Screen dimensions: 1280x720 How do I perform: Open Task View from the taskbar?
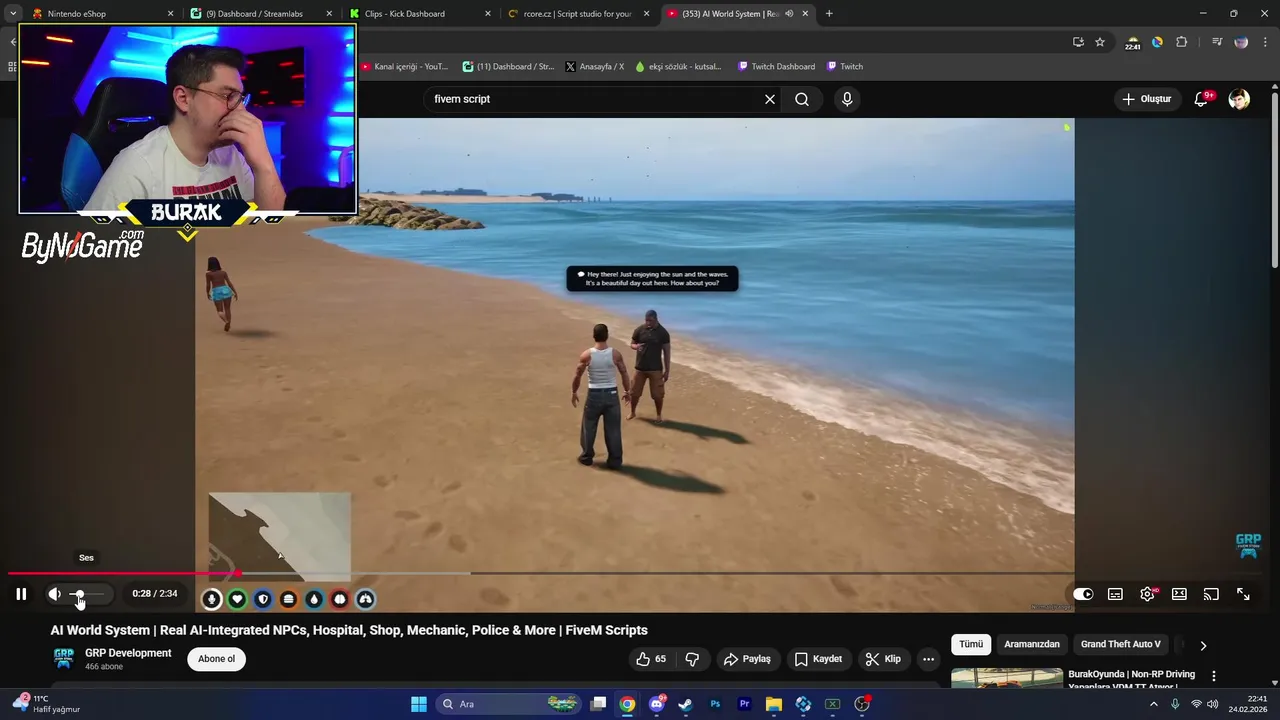598,704
